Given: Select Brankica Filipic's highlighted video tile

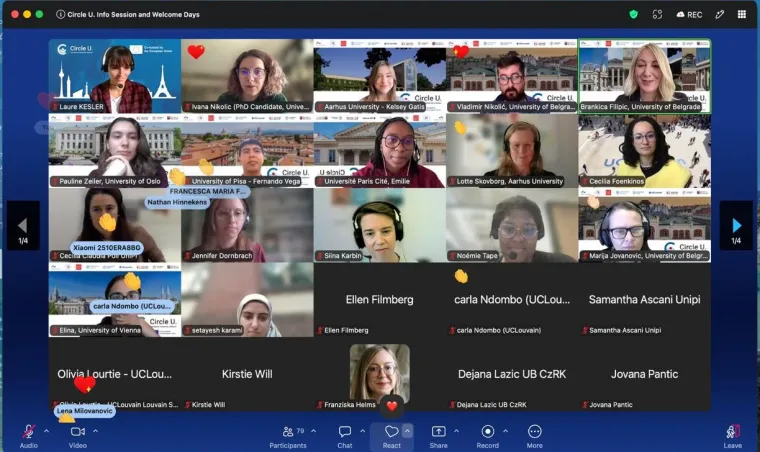Looking at the screenshot, I should tap(644, 76).
